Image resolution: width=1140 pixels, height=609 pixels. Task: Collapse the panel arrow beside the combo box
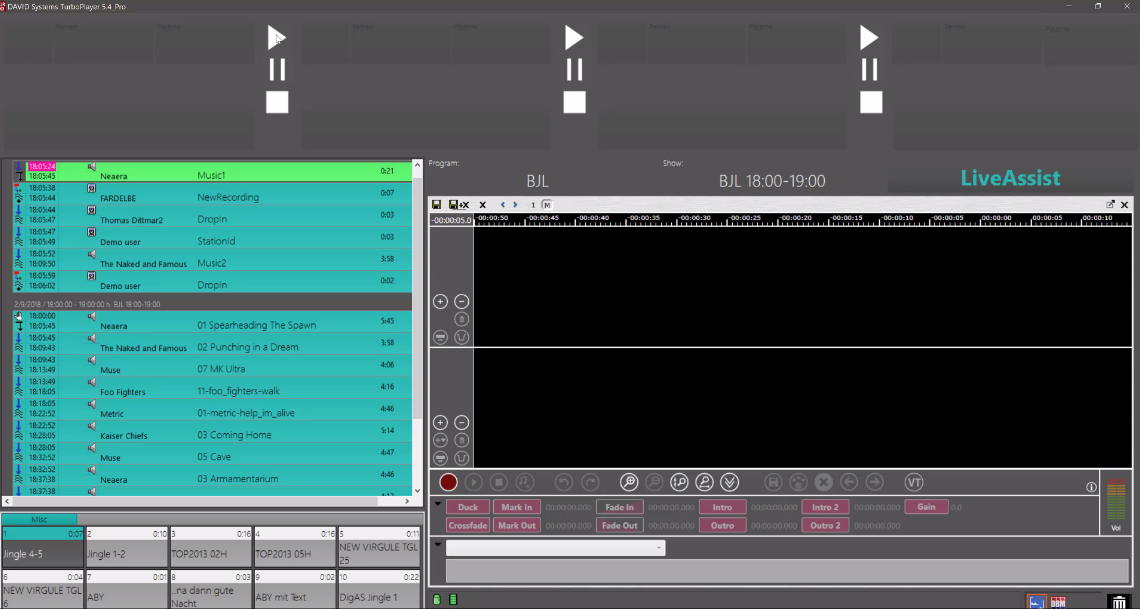point(438,545)
